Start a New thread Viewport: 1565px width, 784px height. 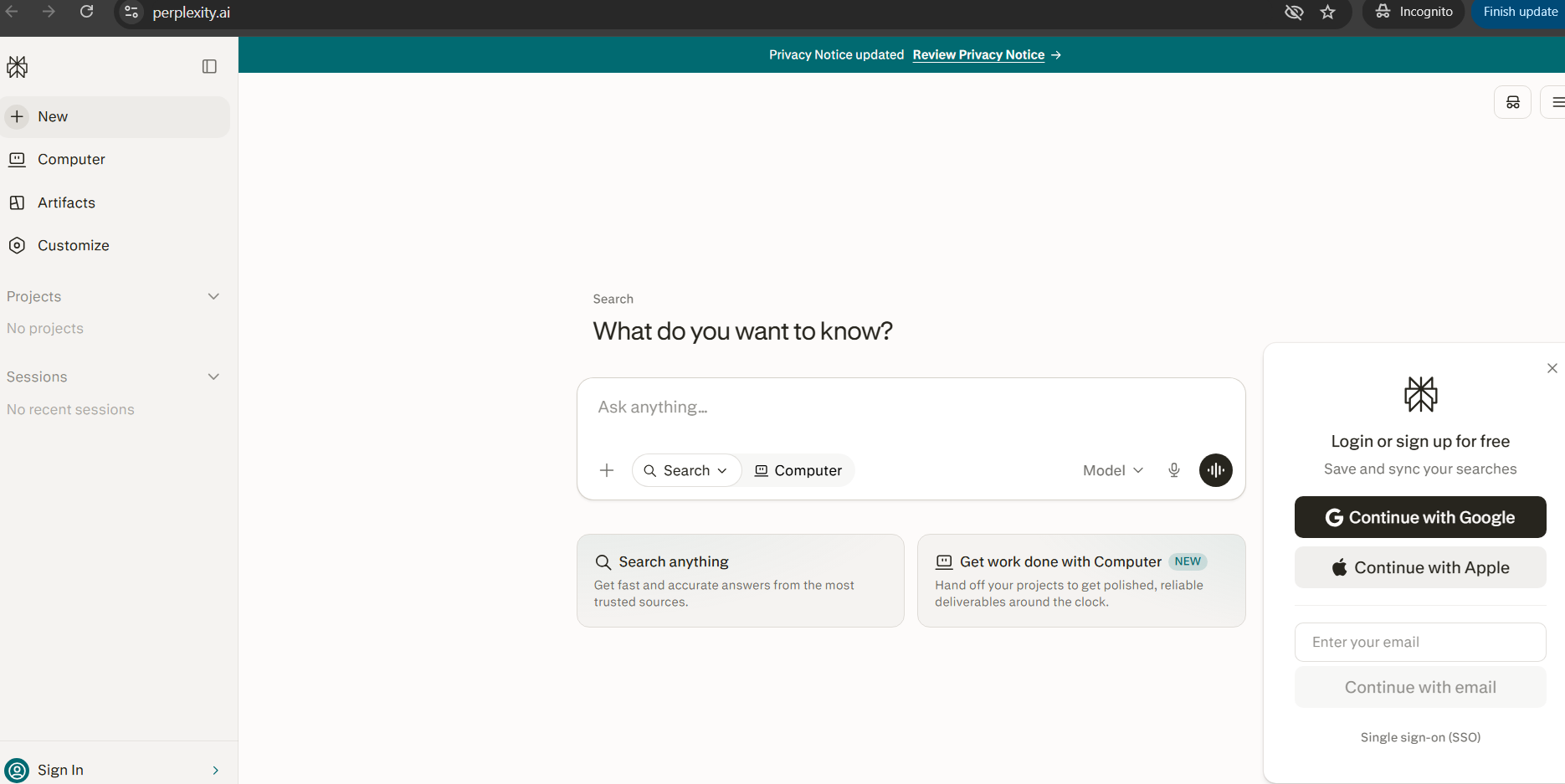pyautogui.click(x=115, y=117)
